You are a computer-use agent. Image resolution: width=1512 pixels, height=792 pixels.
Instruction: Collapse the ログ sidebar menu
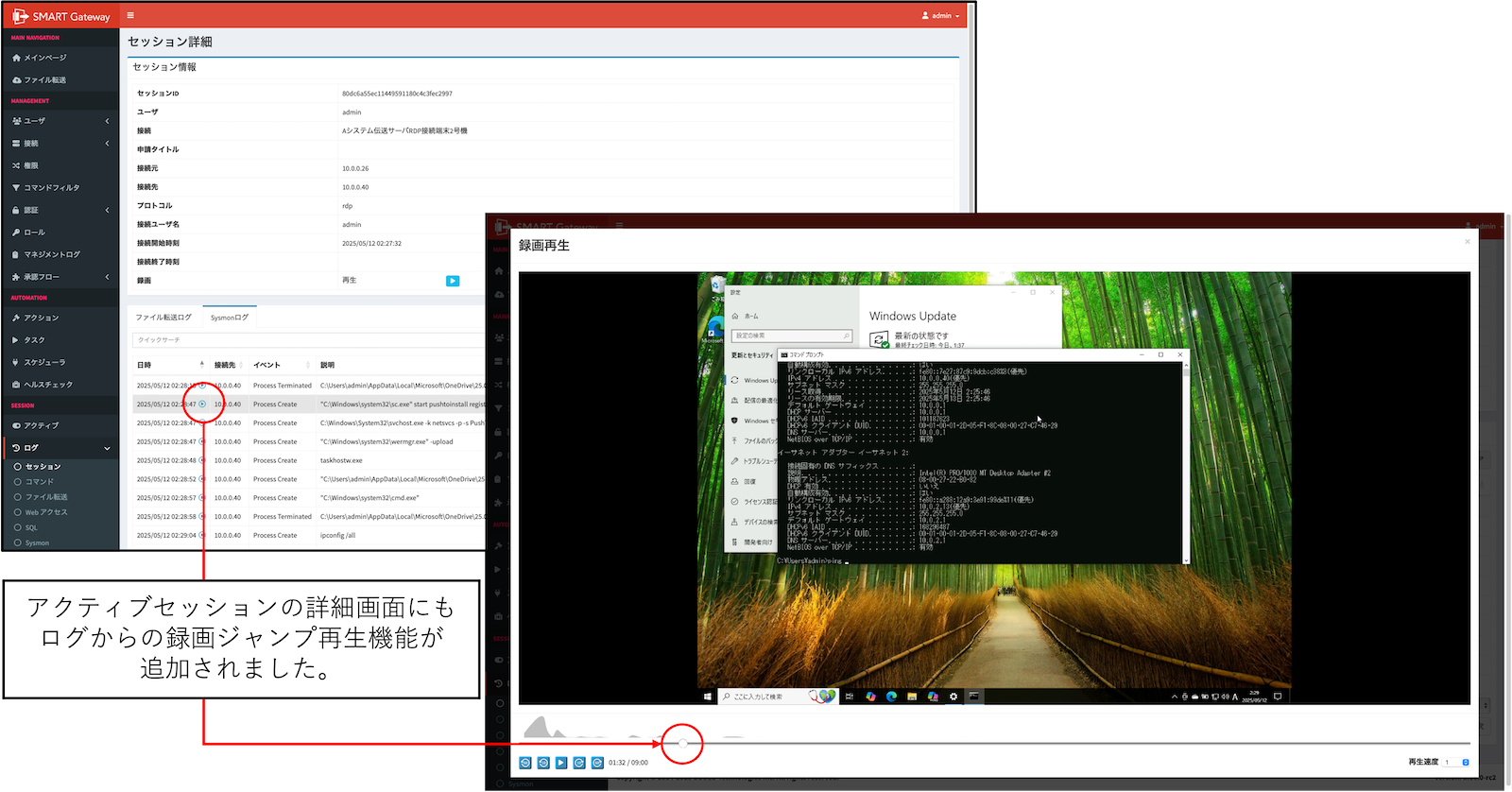point(107,448)
